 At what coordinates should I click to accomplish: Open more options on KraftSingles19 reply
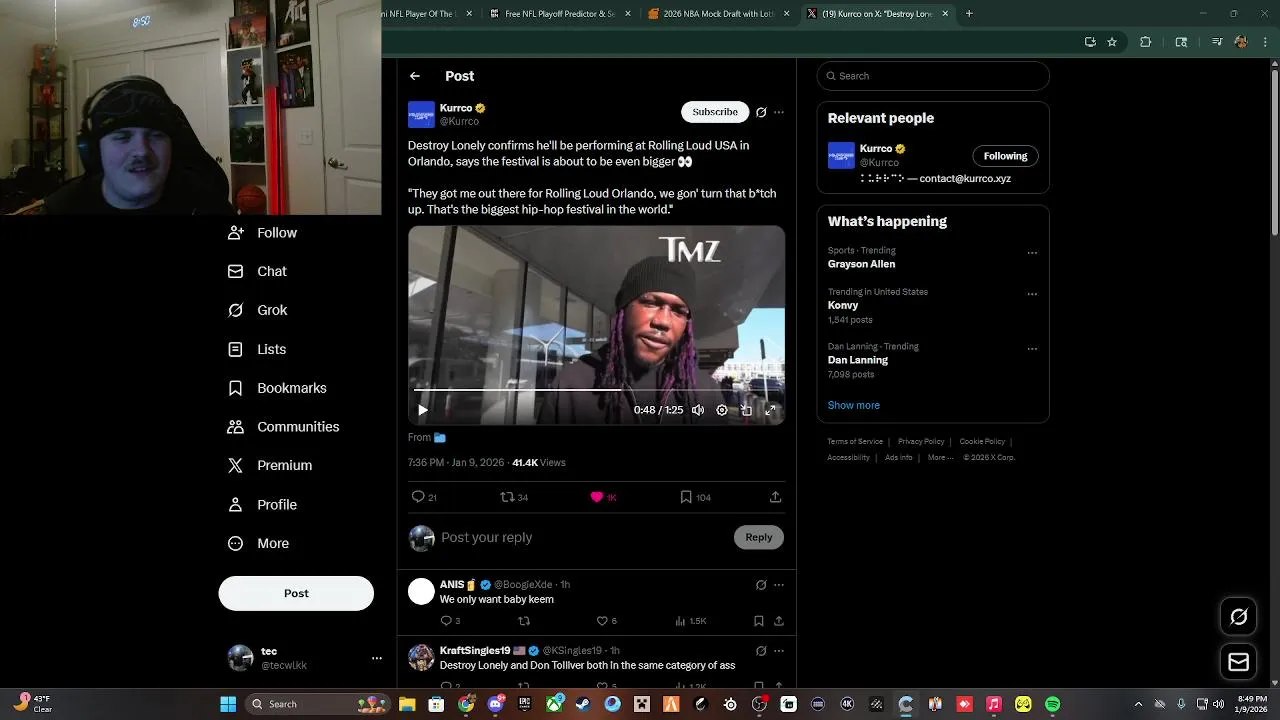tap(779, 651)
